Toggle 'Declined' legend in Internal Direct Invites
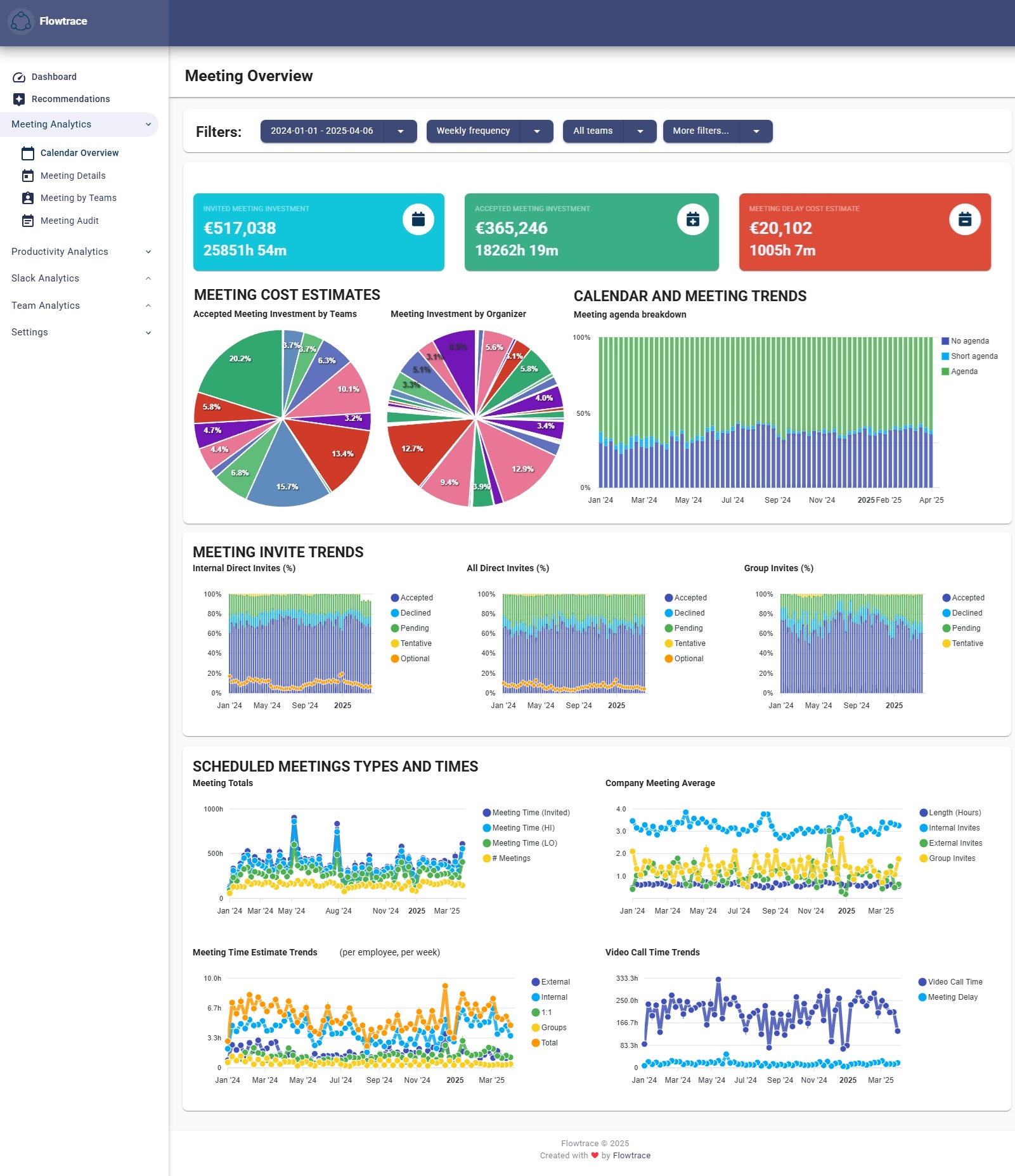1015x1176 pixels. pyautogui.click(x=415, y=613)
